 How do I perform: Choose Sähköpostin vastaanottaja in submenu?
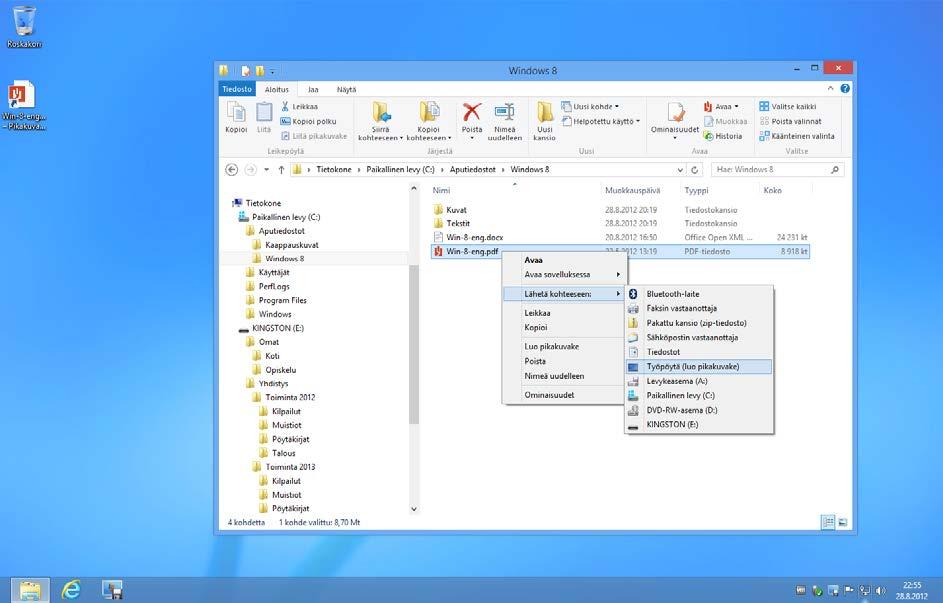pos(699,338)
